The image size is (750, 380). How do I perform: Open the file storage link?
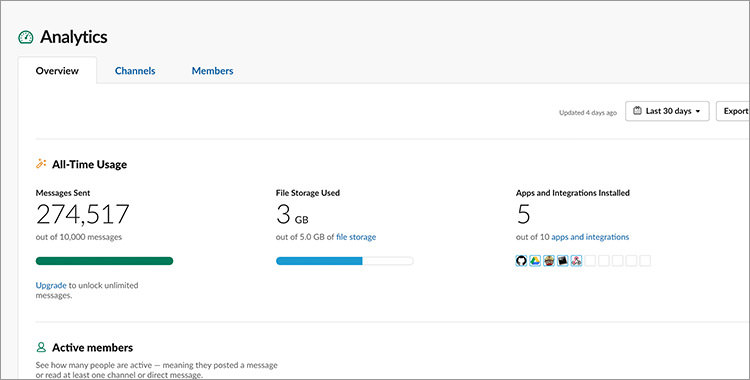coord(356,237)
